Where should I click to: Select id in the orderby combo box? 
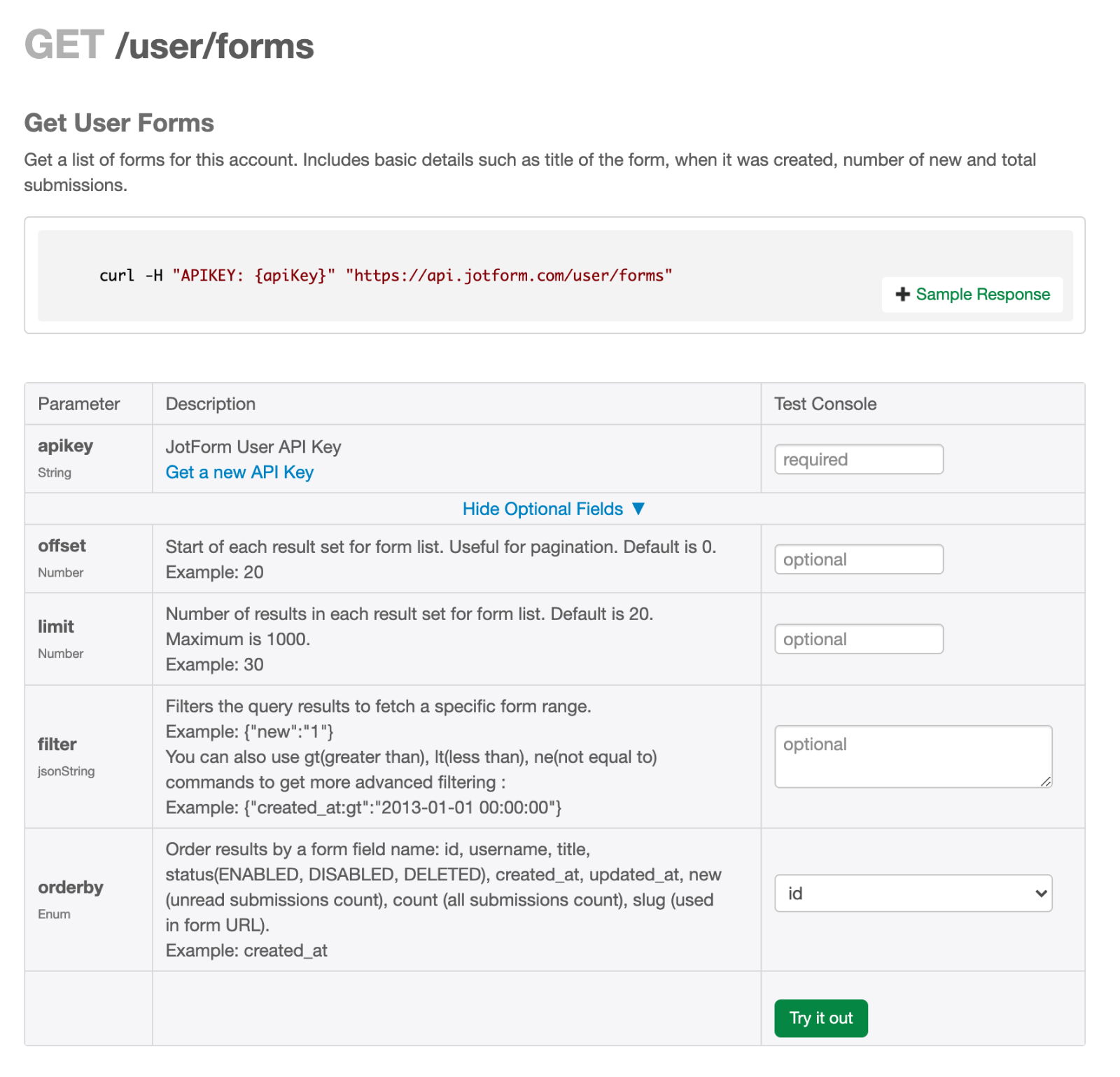913,893
